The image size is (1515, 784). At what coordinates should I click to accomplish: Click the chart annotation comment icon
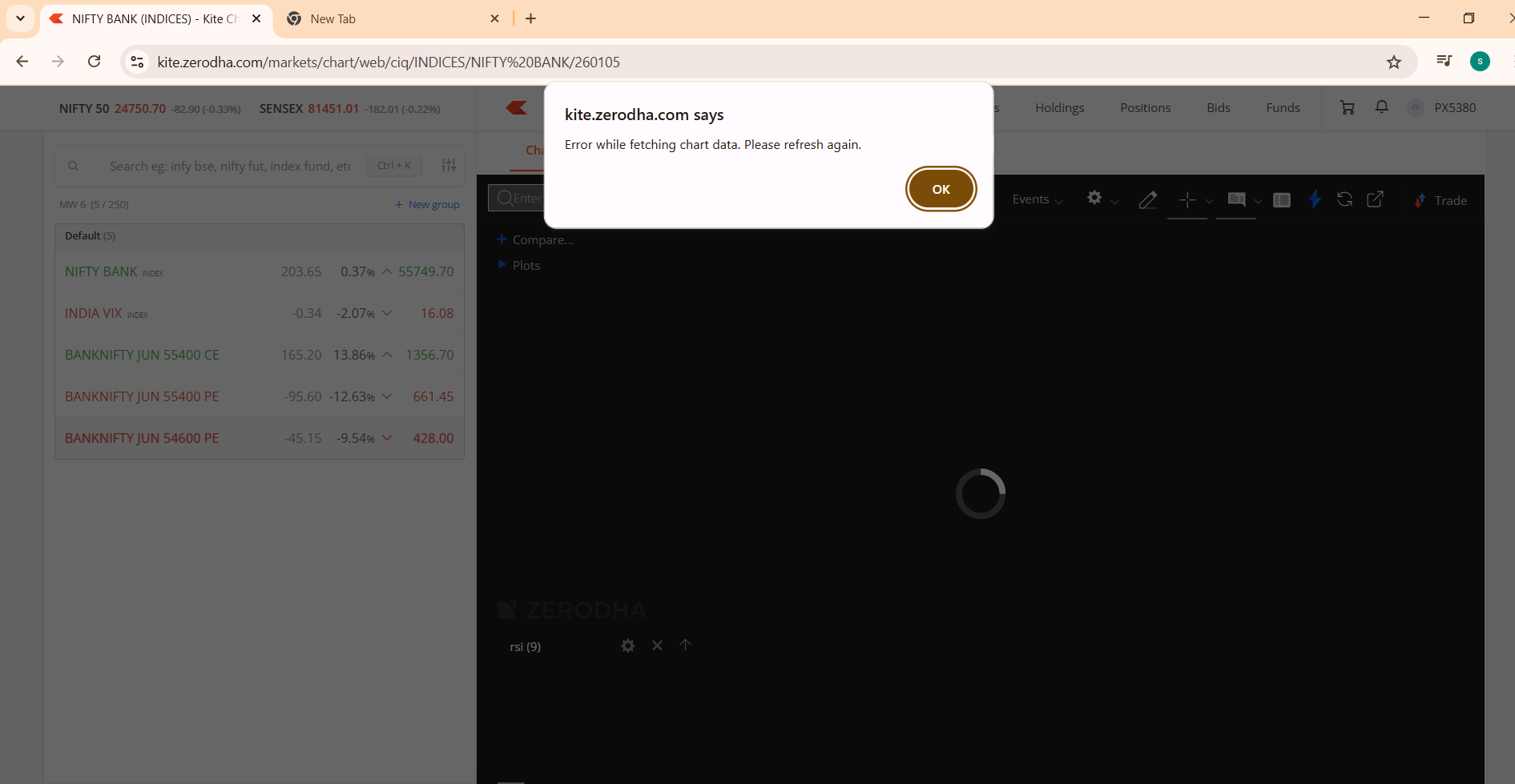click(x=1236, y=199)
